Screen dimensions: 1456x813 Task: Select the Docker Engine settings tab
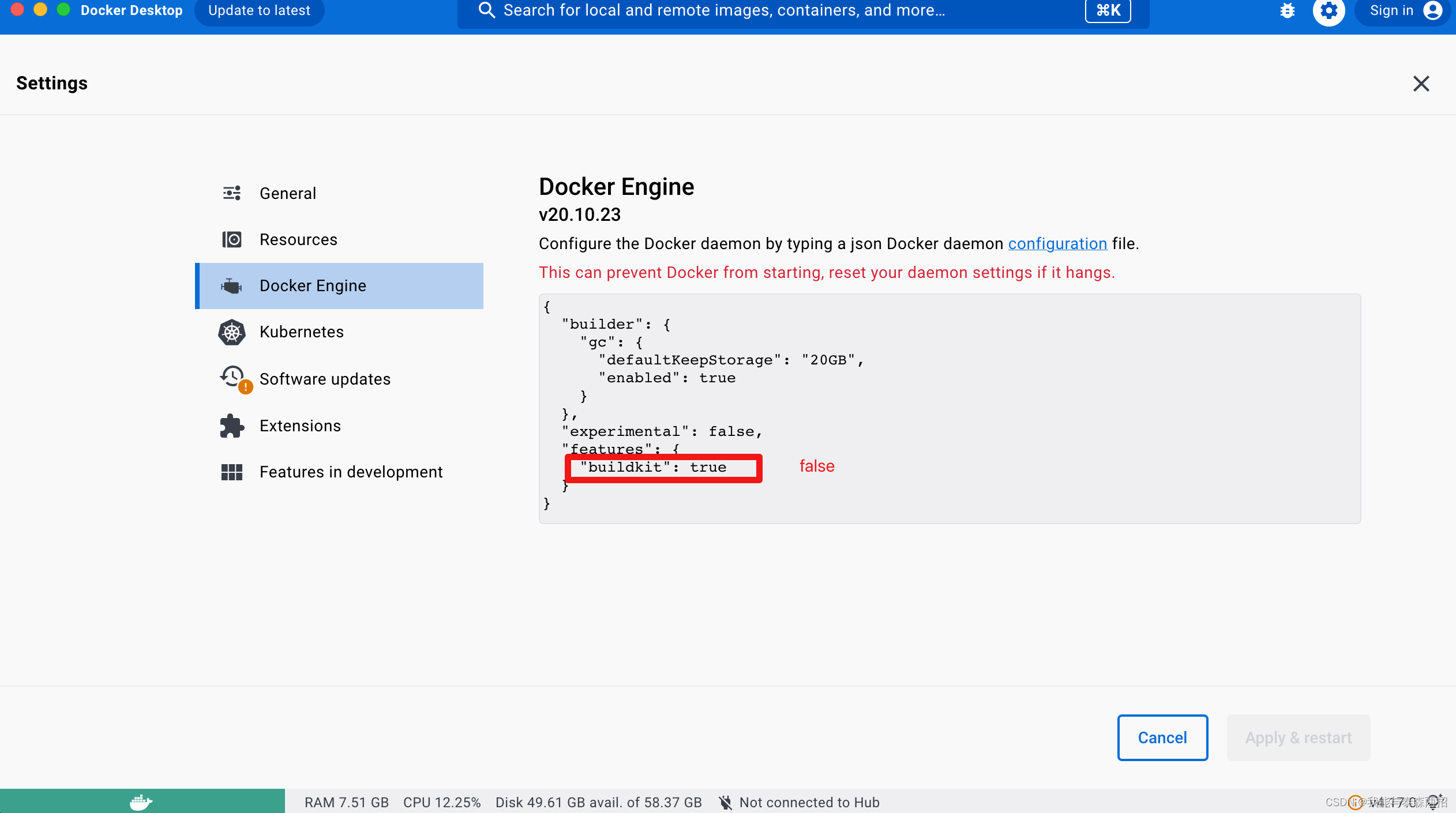(x=312, y=285)
